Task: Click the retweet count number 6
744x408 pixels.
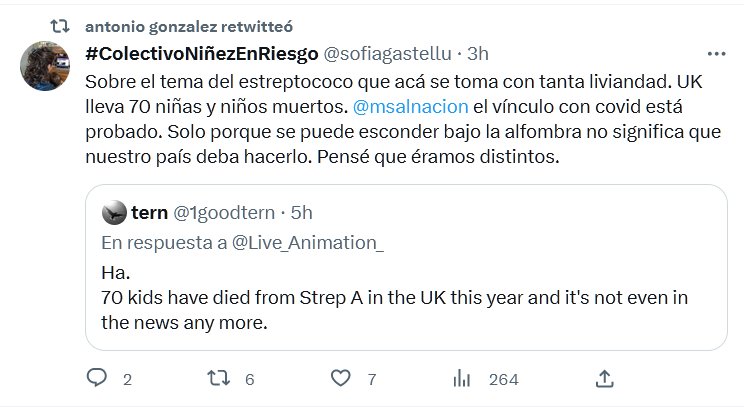Action: coord(249,380)
